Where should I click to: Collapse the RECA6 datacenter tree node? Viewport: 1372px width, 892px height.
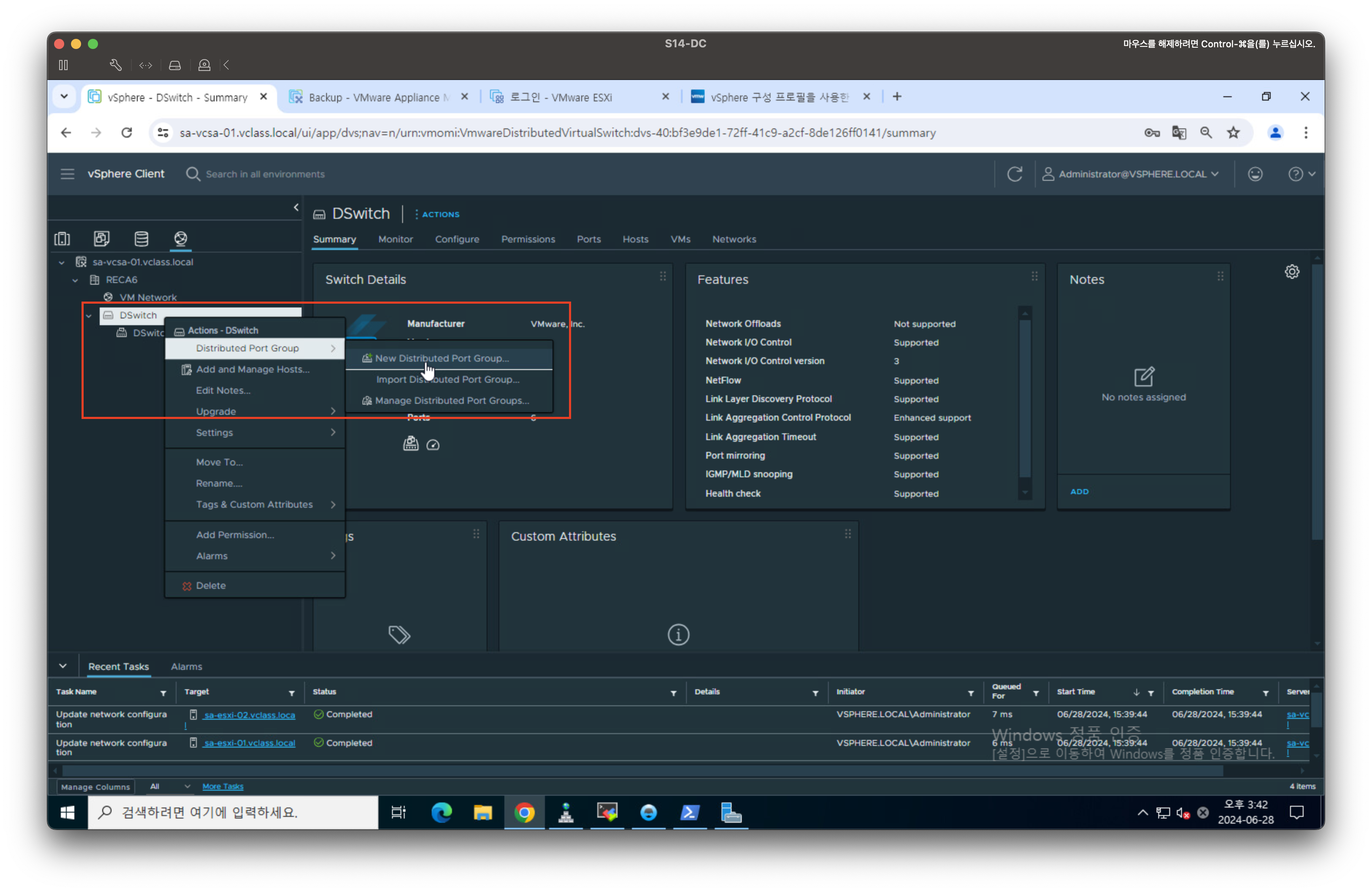pyautogui.click(x=75, y=280)
